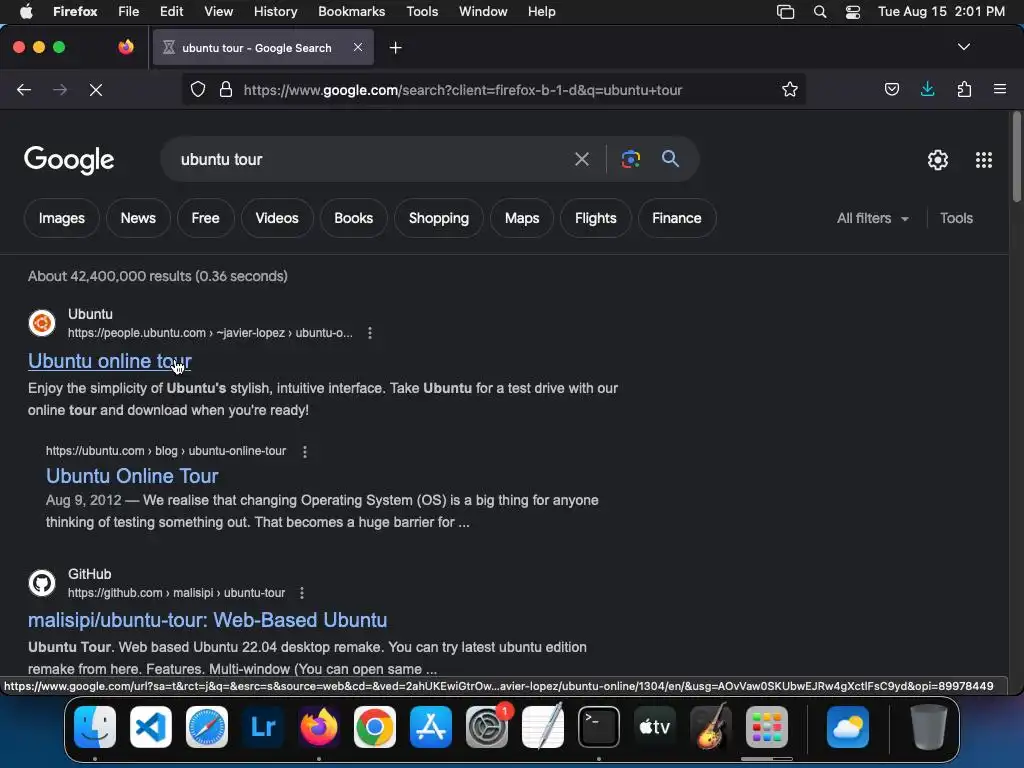
Task: Switch to Finance results
Action: point(677,218)
